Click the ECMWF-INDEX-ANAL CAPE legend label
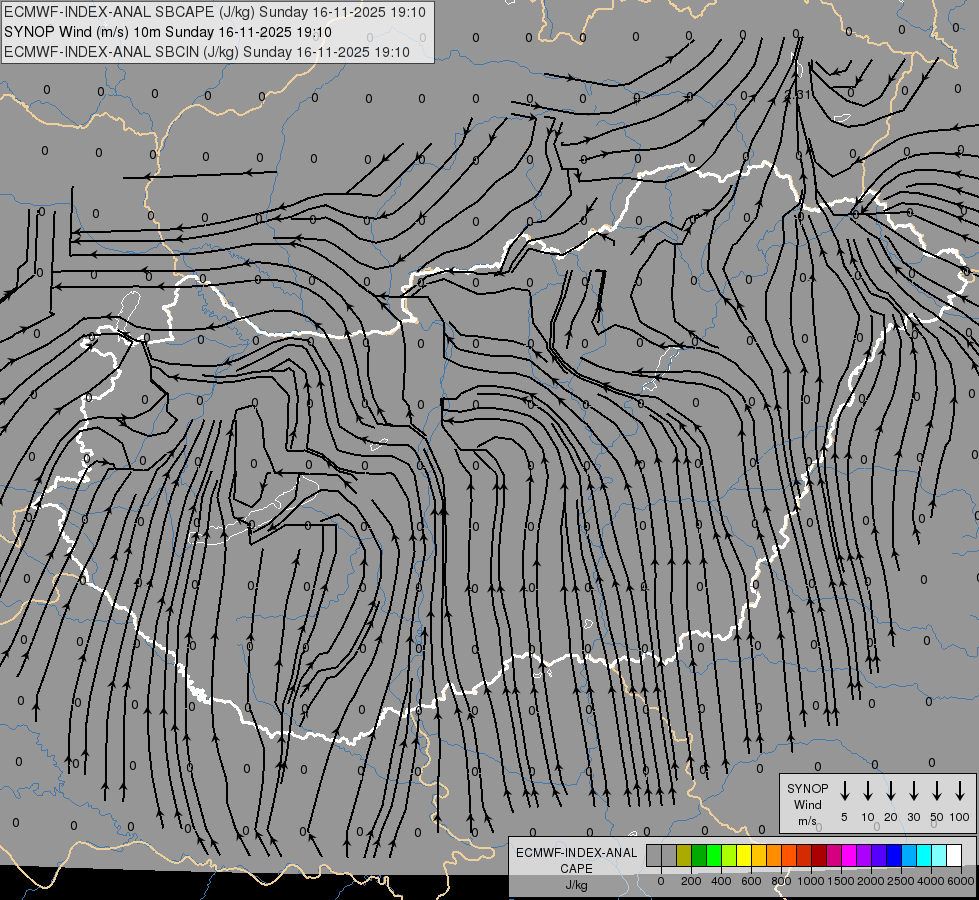The image size is (979, 900). pos(576,860)
